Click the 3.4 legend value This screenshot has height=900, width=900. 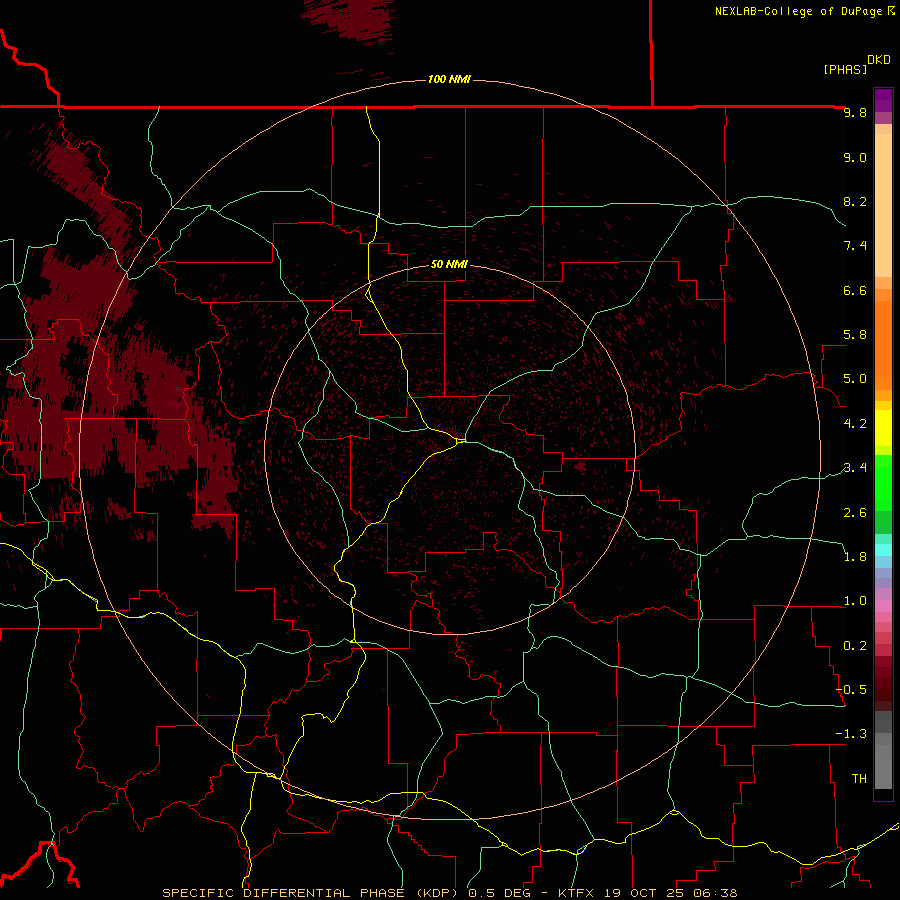(855, 468)
